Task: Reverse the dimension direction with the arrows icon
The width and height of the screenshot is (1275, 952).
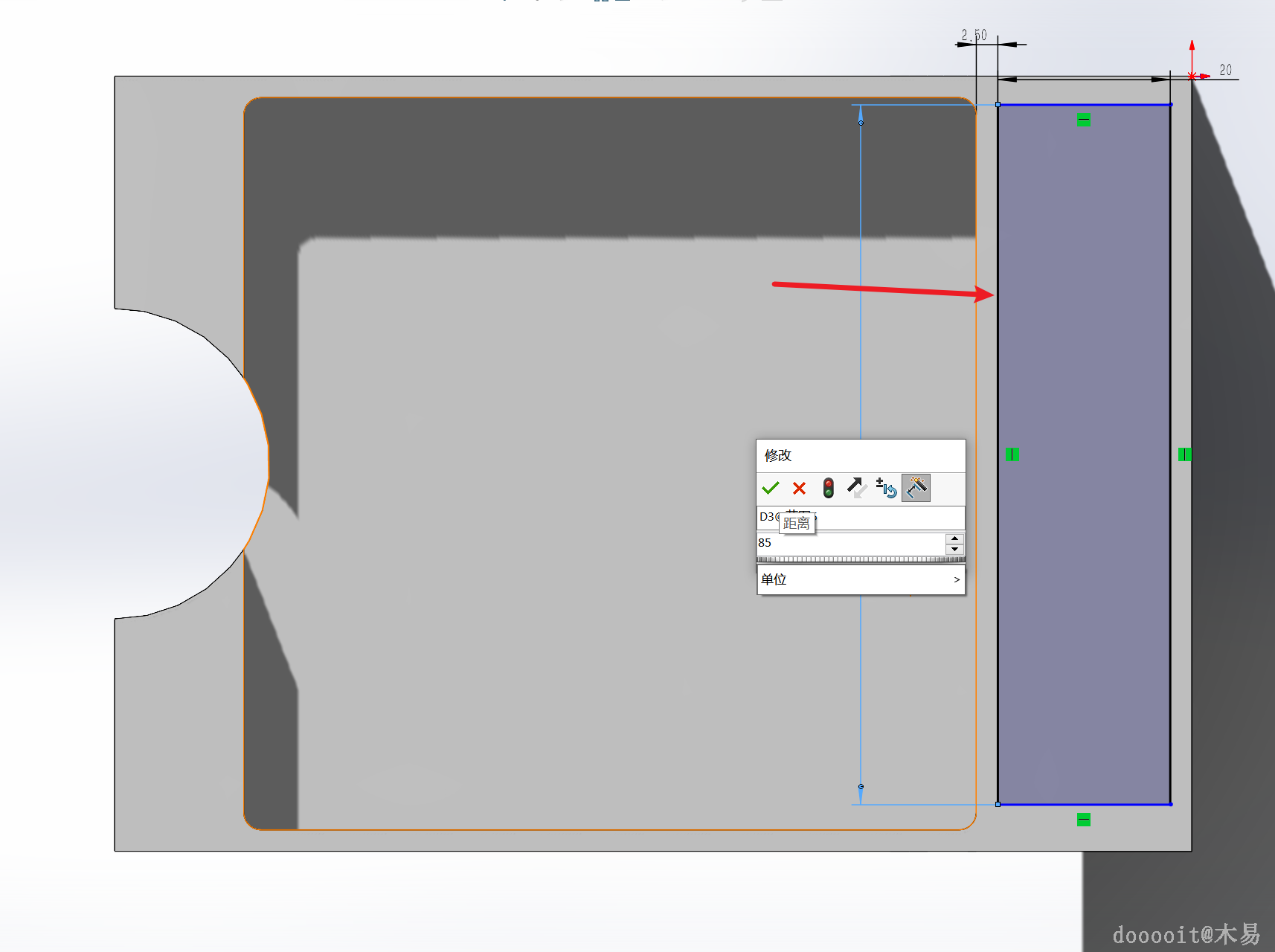Action: pos(857,488)
